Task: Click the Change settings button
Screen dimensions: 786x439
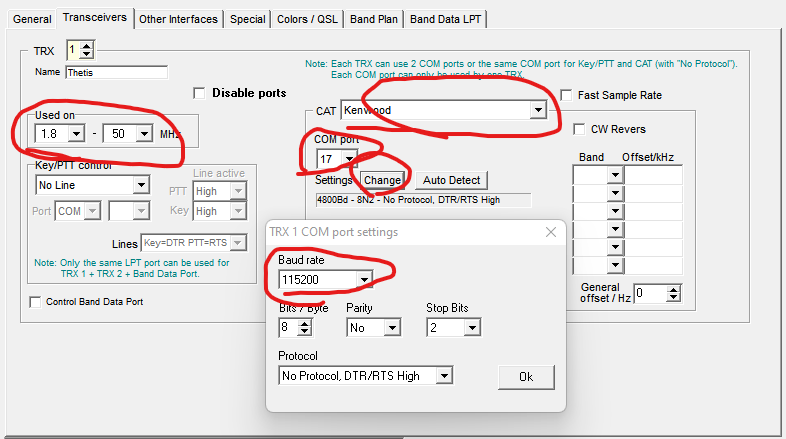Action: [x=382, y=180]
